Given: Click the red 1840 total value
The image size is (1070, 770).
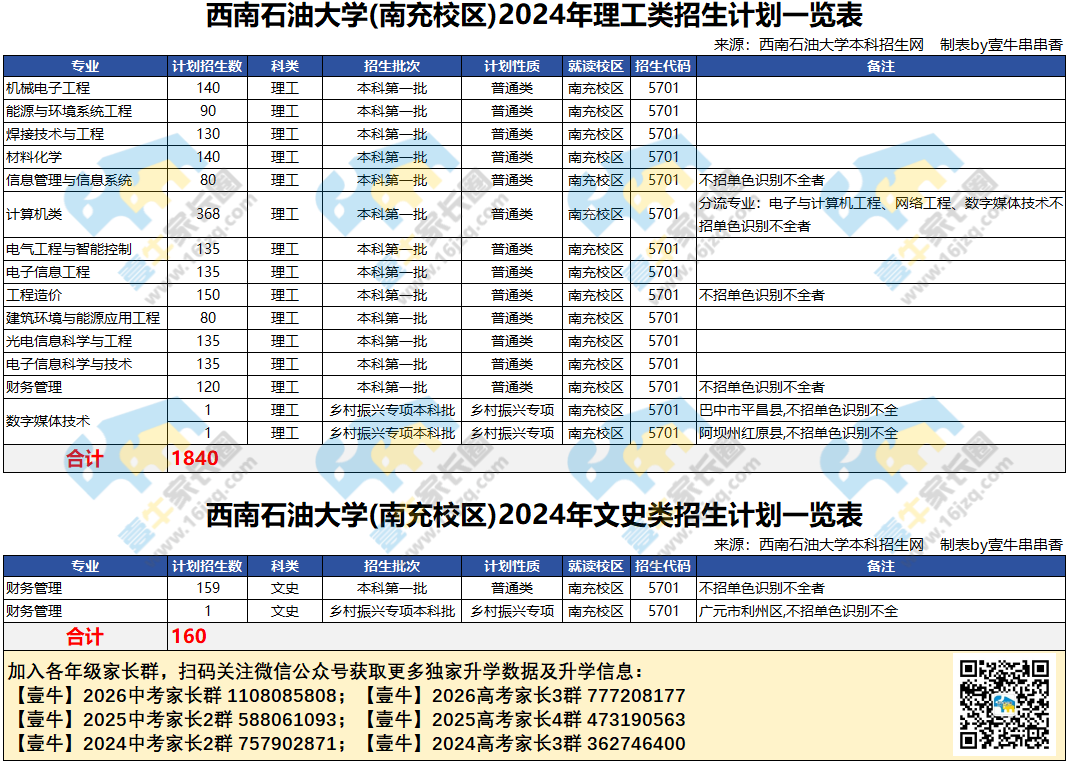Looking at the screenshot, I should (195, 459).
